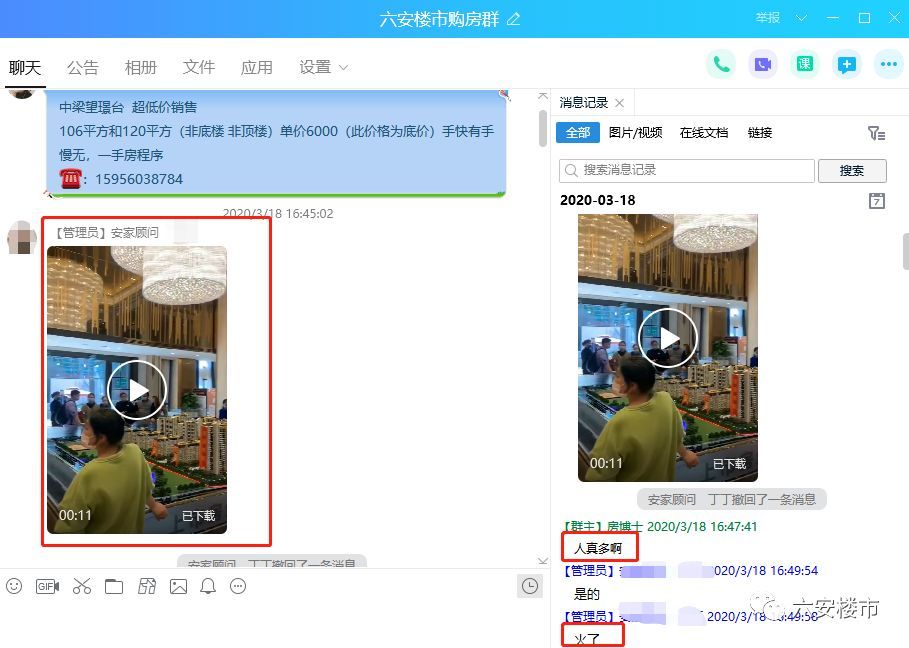Click the 【管理员】安家顾问 sender name in chat
The width and height of the screenshot is (909, 648).
click(x=105, y=232)
